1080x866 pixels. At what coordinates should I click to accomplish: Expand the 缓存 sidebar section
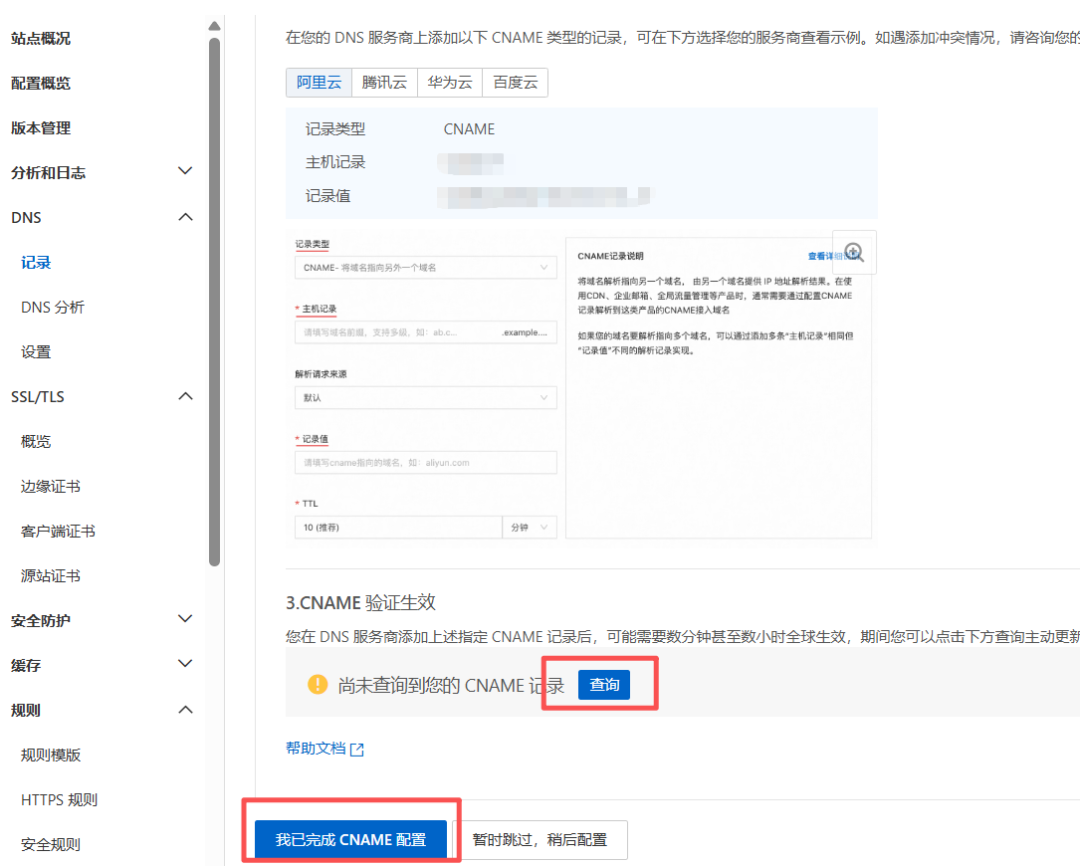(x=185, y=664)
